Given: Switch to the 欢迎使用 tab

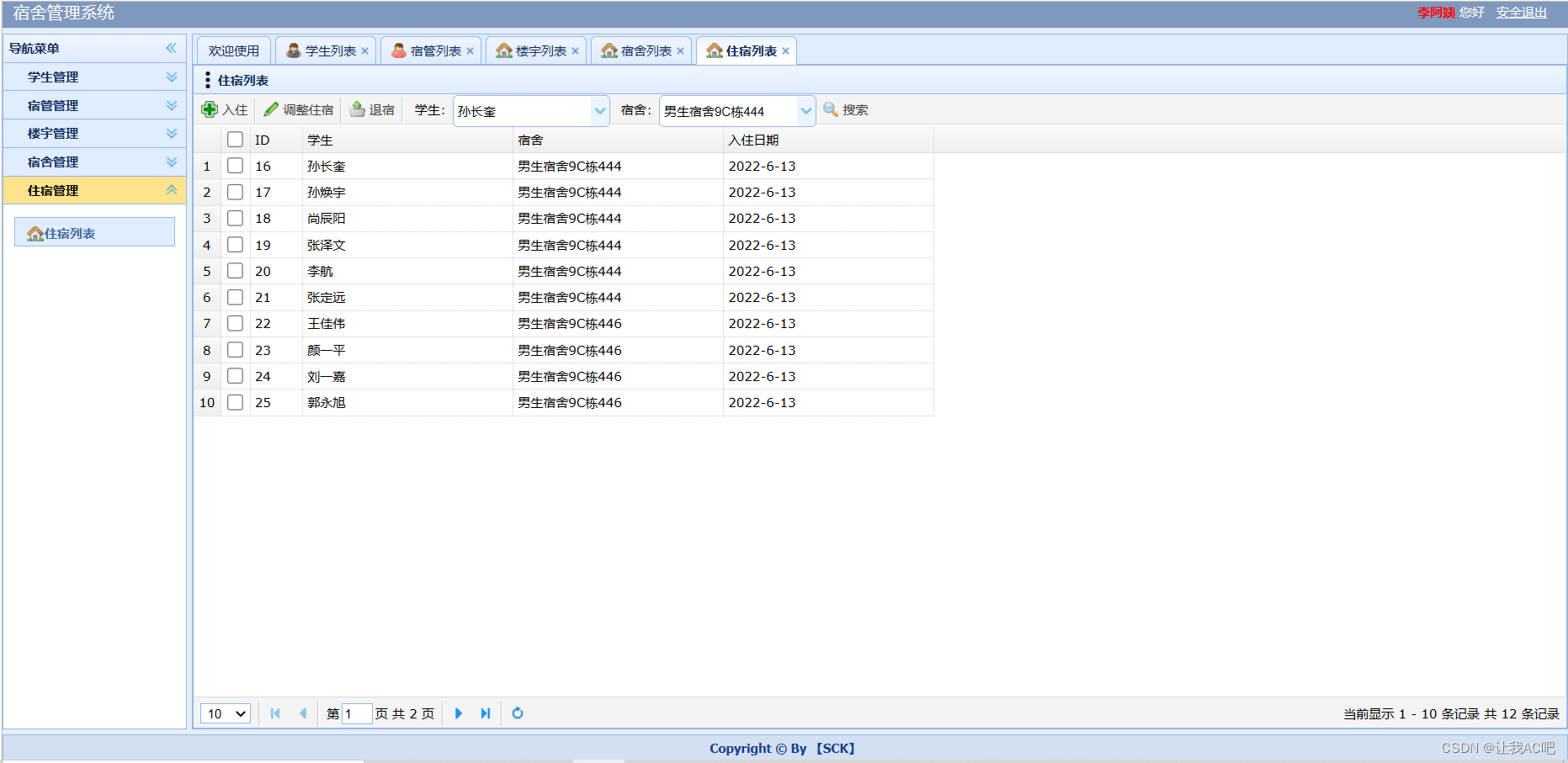Looking at the screenshot, I should (234, 50).
